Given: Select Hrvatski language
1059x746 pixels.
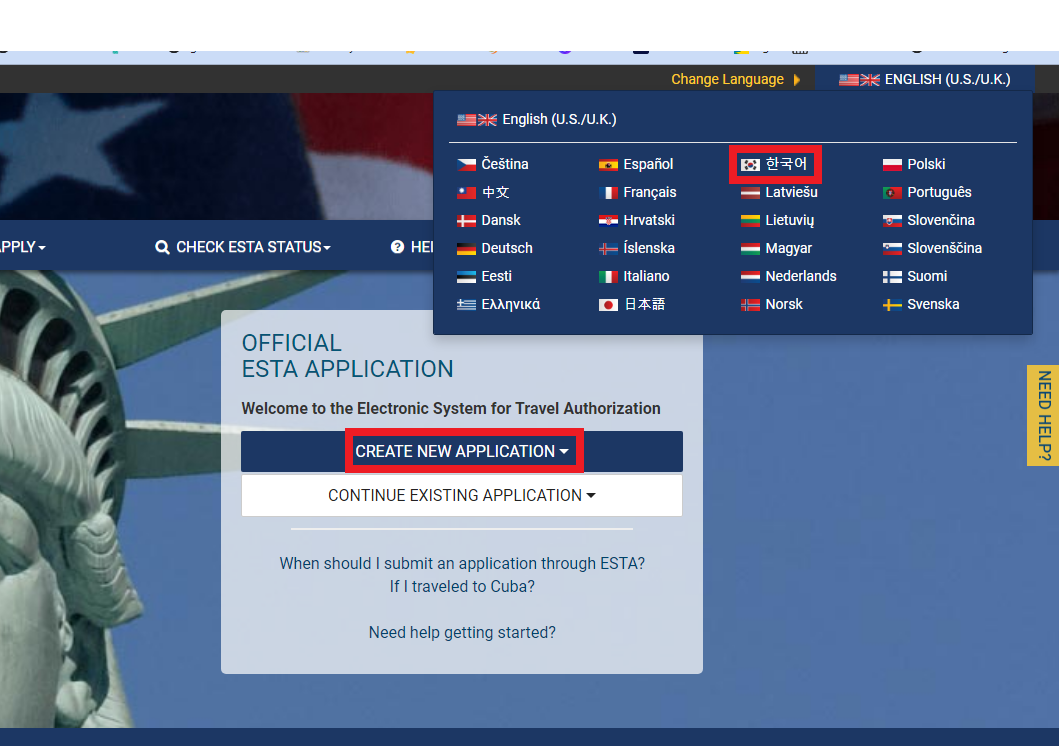Looking at the screenshot, I should click(636, 220).
